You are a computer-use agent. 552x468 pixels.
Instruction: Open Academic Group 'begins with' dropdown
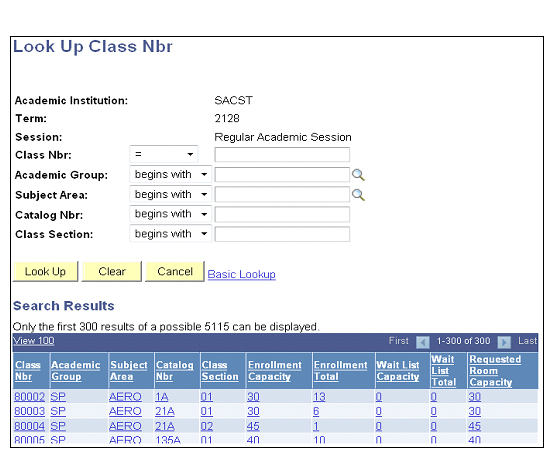point(170,174)
